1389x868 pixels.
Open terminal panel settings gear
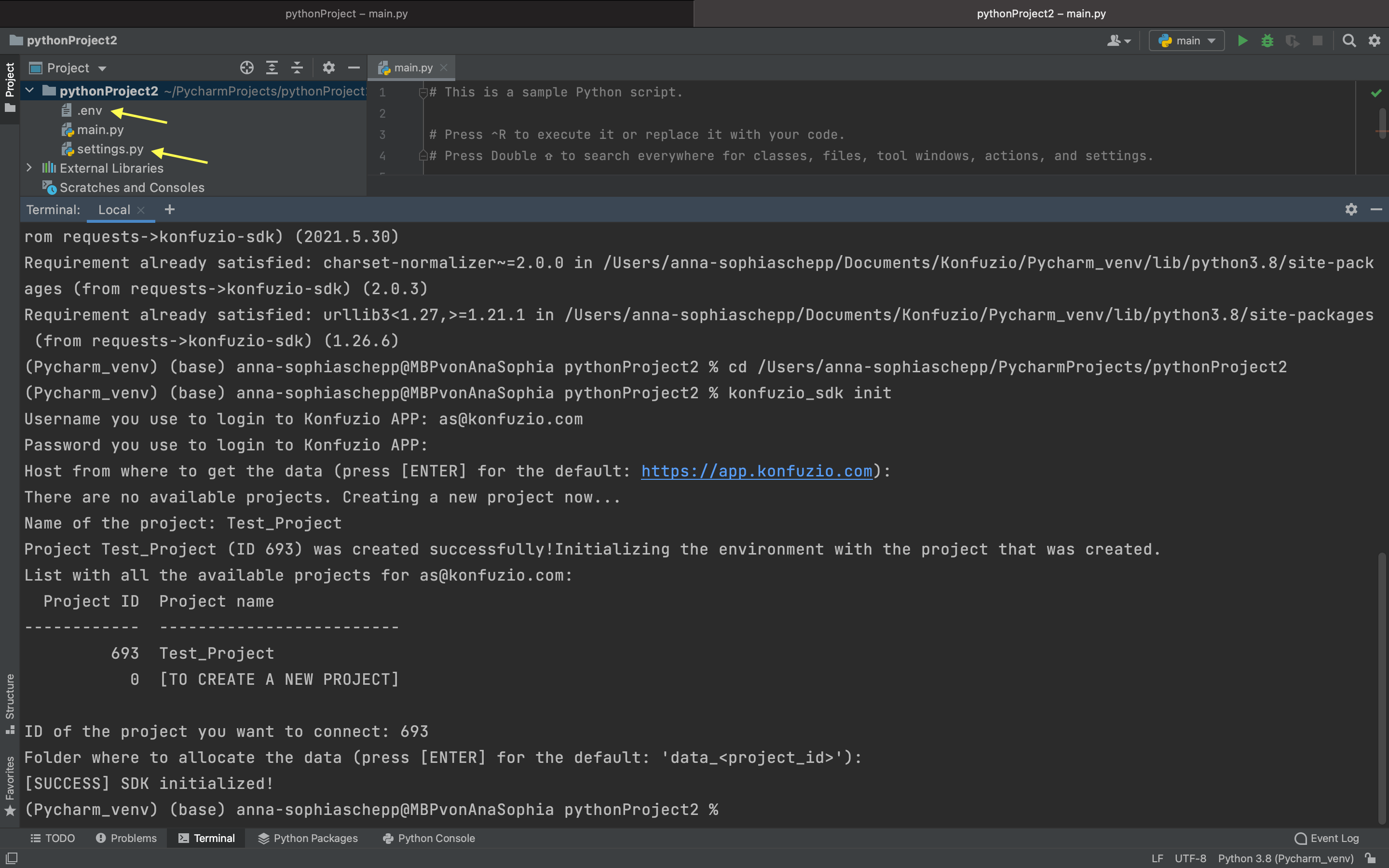[x=1351, y=210]
